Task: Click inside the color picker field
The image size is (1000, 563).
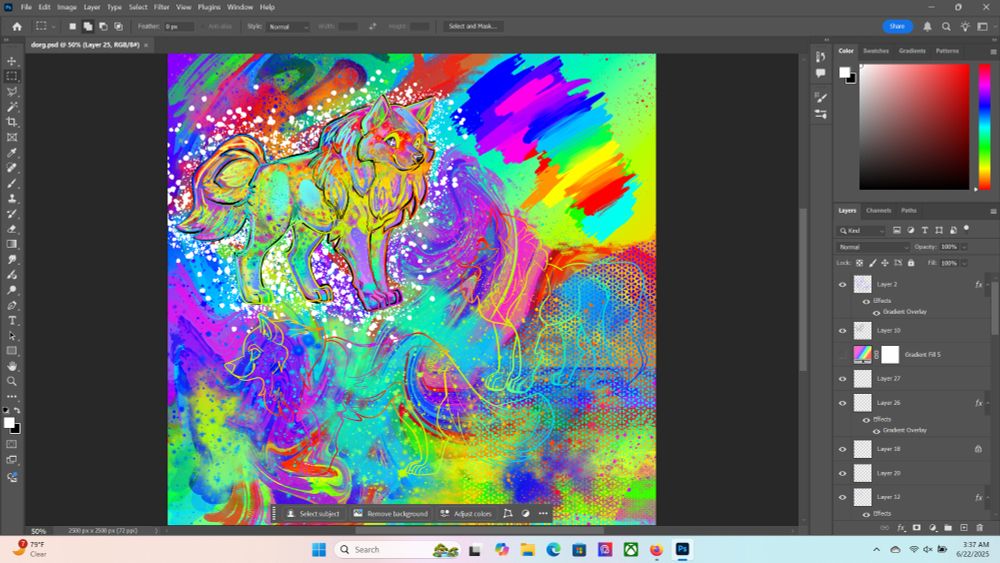Action: pyautogui.click(x=914, y=125)
